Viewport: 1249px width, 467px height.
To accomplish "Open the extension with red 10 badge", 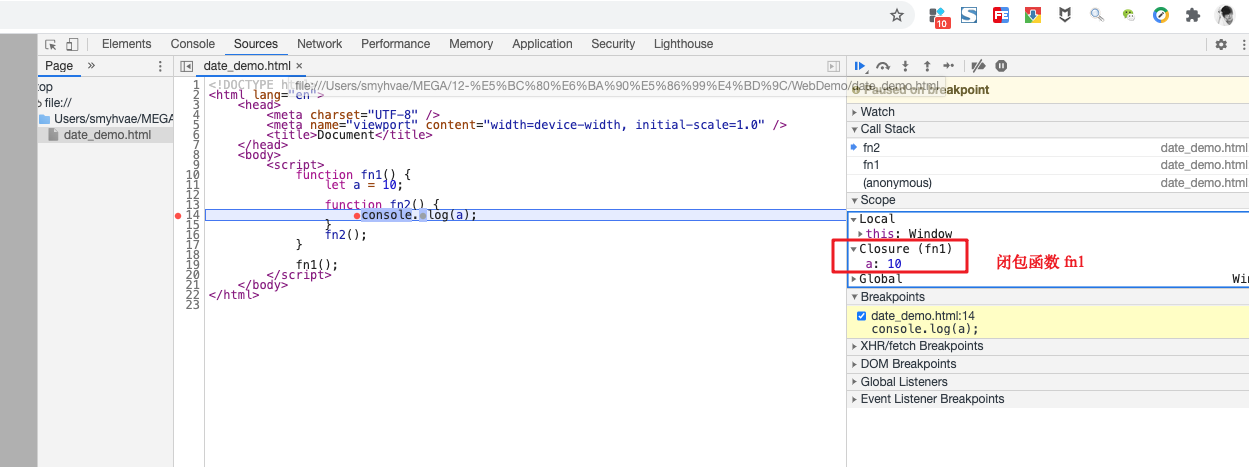I will click(x=938, y=16).
